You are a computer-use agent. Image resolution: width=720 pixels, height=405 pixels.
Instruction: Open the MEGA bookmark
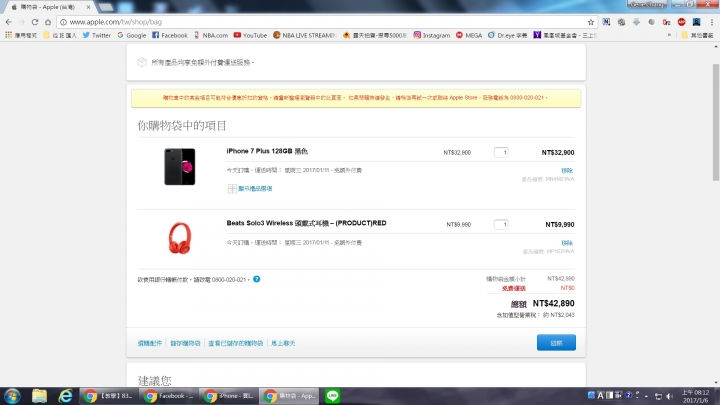coord(469,35)
